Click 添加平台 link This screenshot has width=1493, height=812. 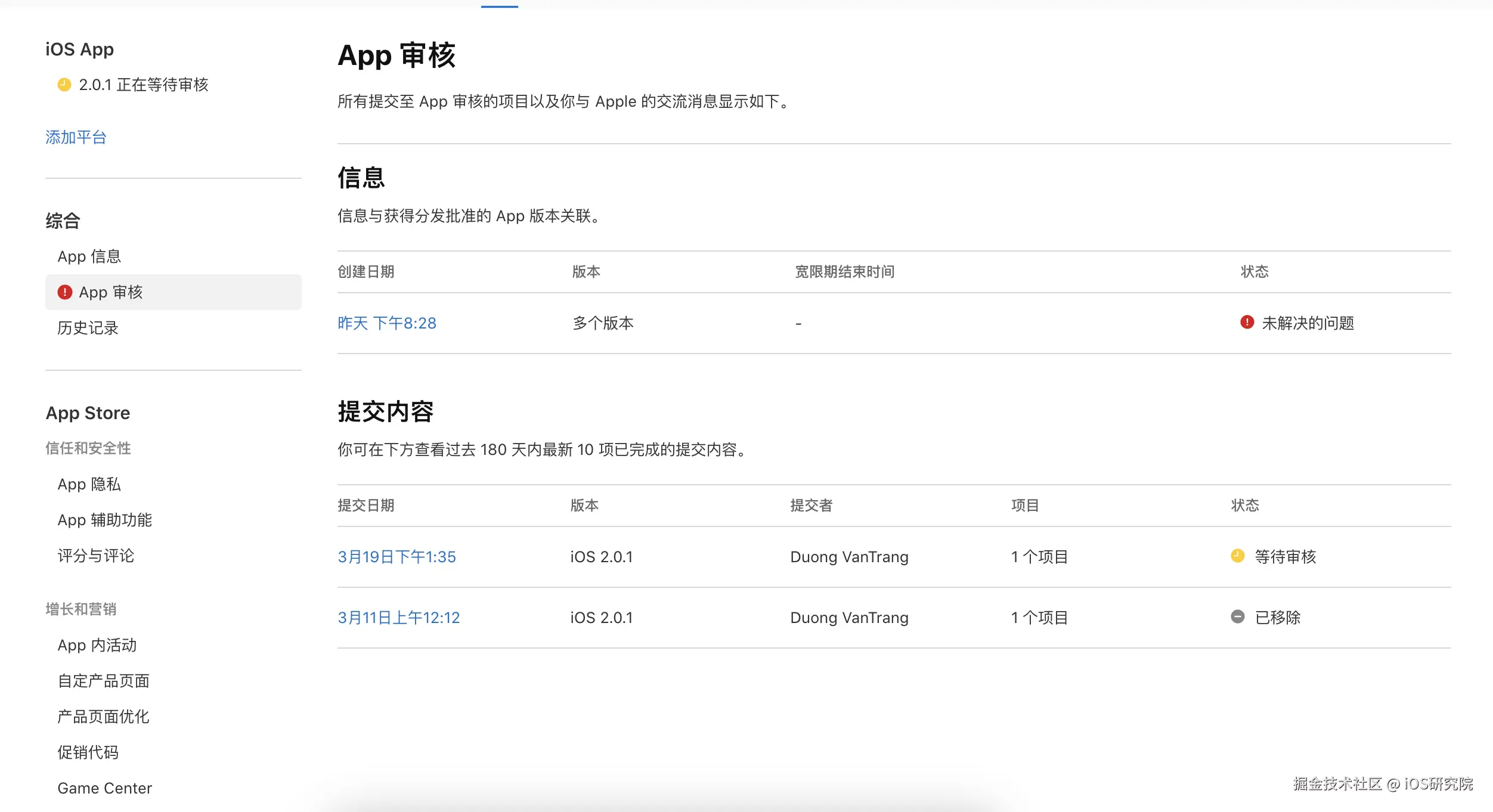coord(76,138)
